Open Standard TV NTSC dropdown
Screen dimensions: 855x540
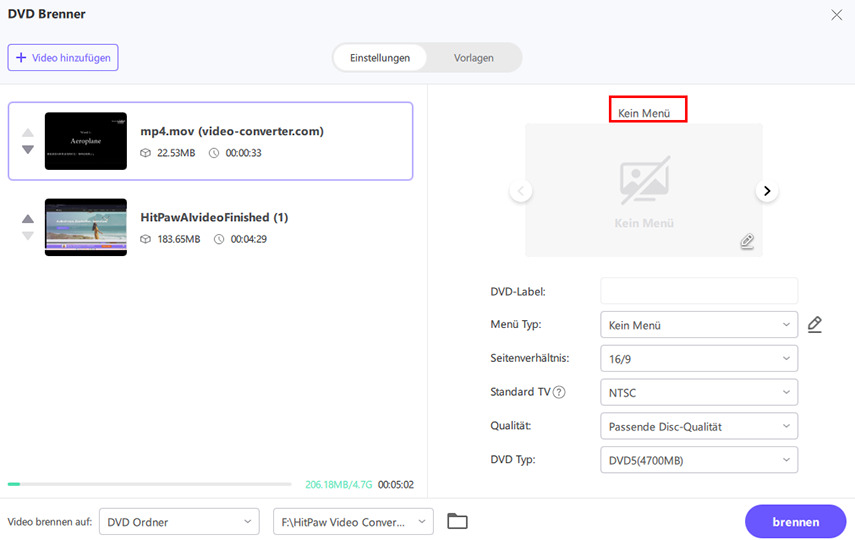coord(699,393)
